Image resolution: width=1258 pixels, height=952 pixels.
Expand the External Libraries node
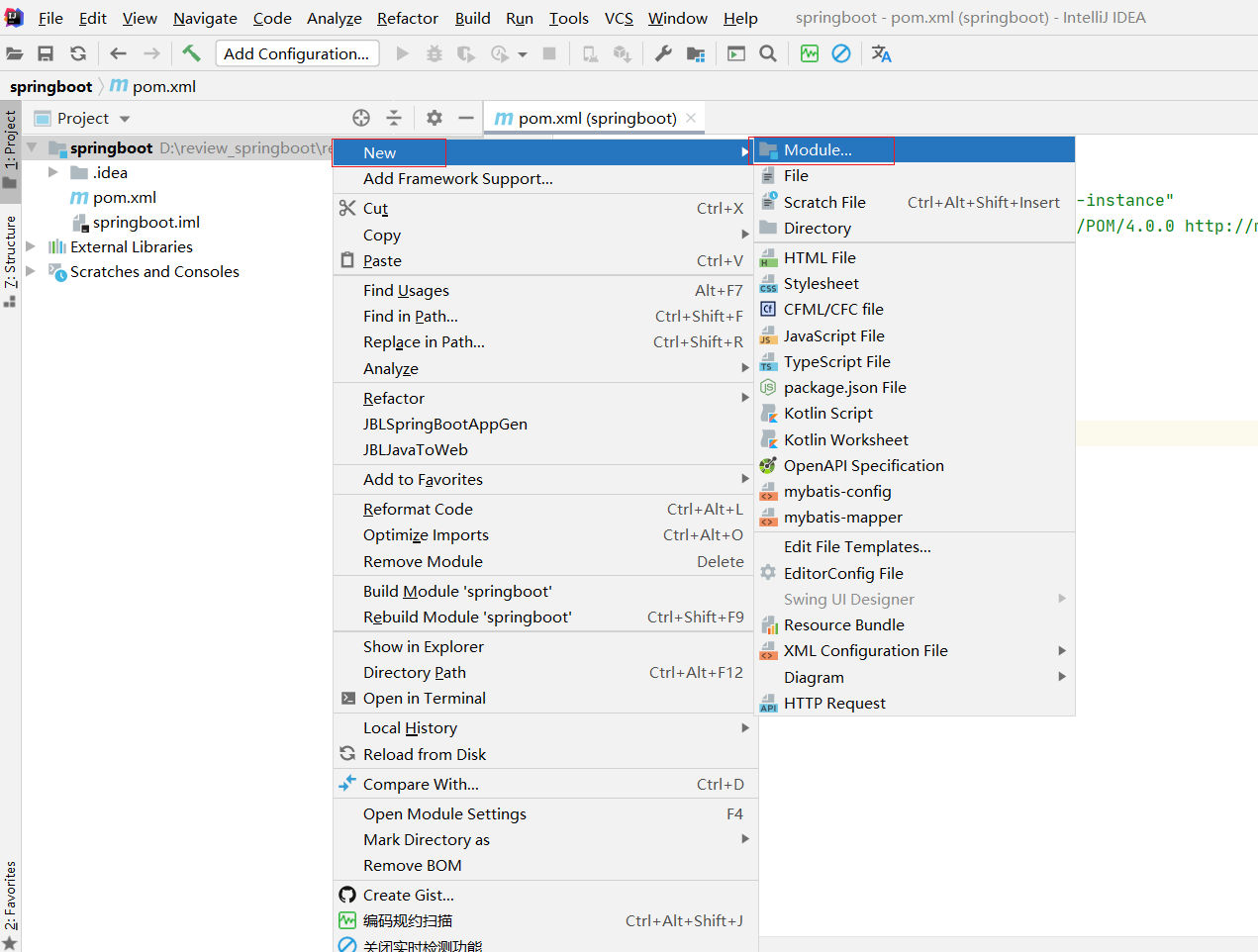click(x=31, y=246)
